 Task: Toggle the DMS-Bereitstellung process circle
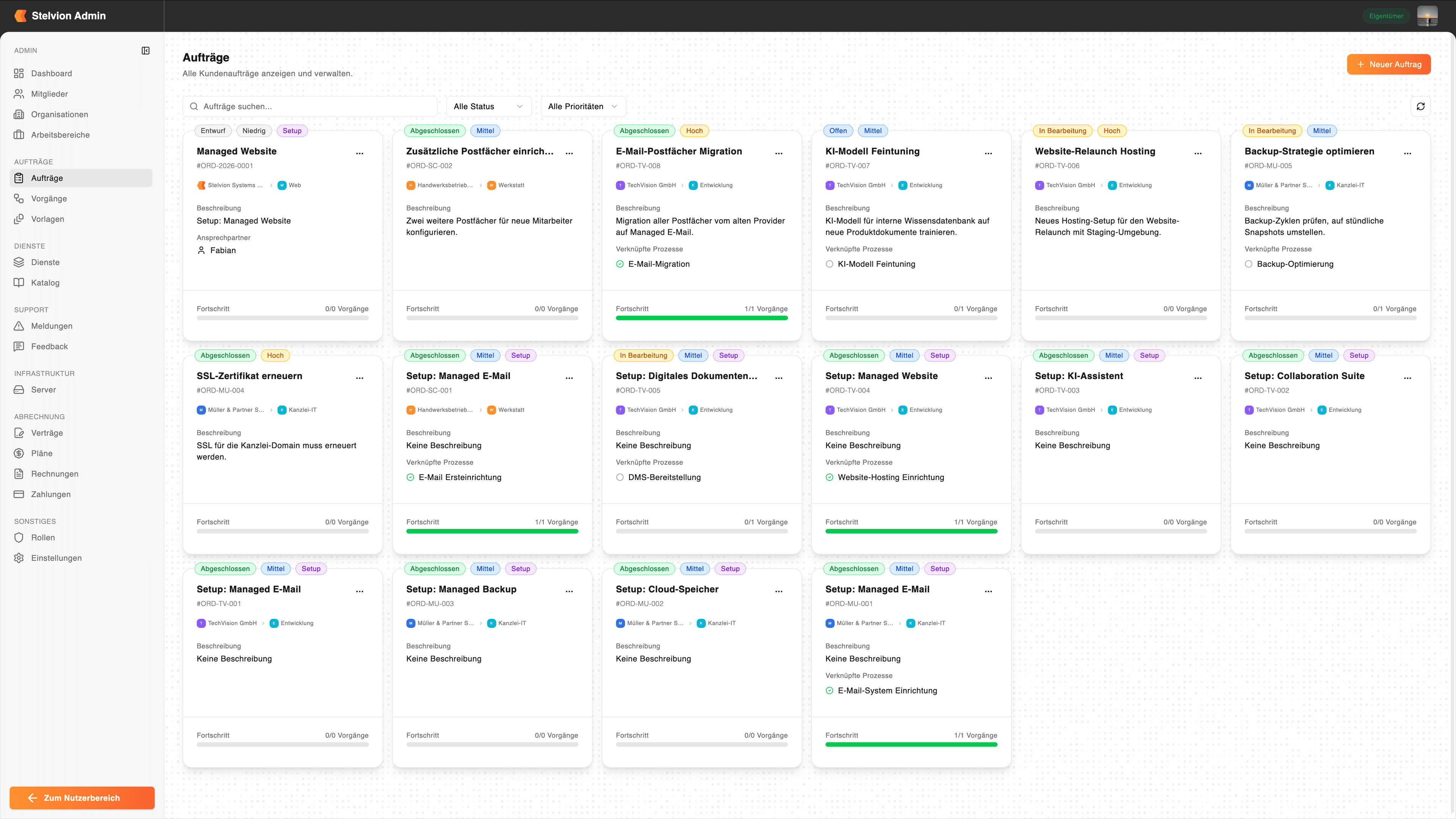tap(620, 477)
